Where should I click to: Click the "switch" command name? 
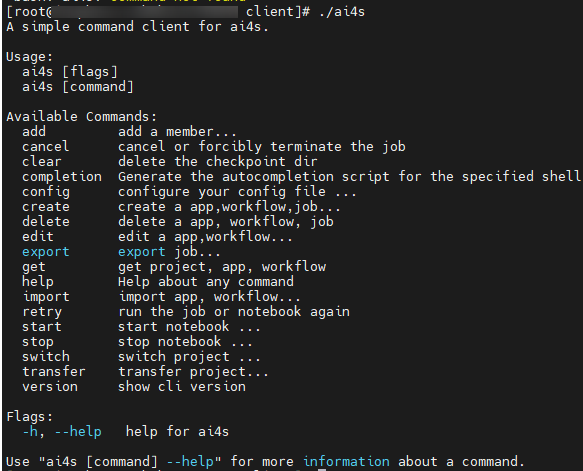45,357
